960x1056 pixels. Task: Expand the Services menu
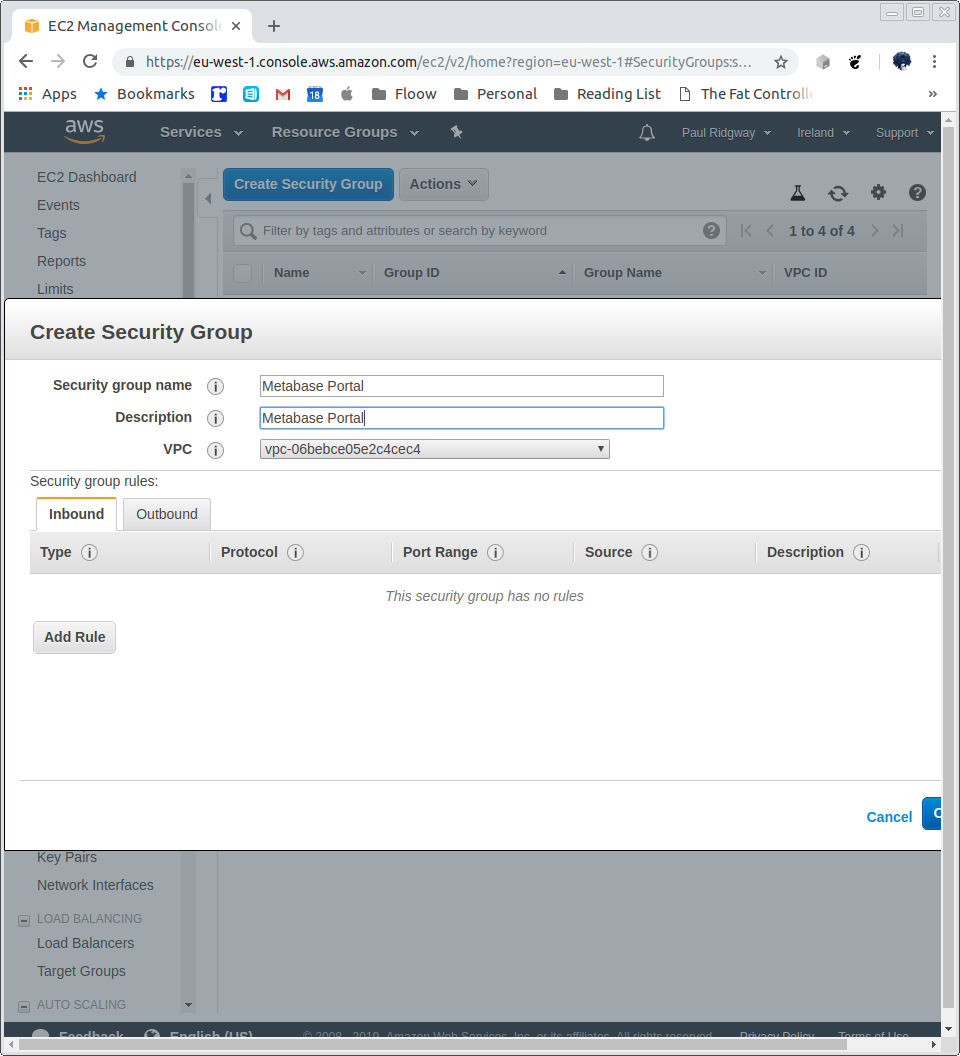point(201,132)
